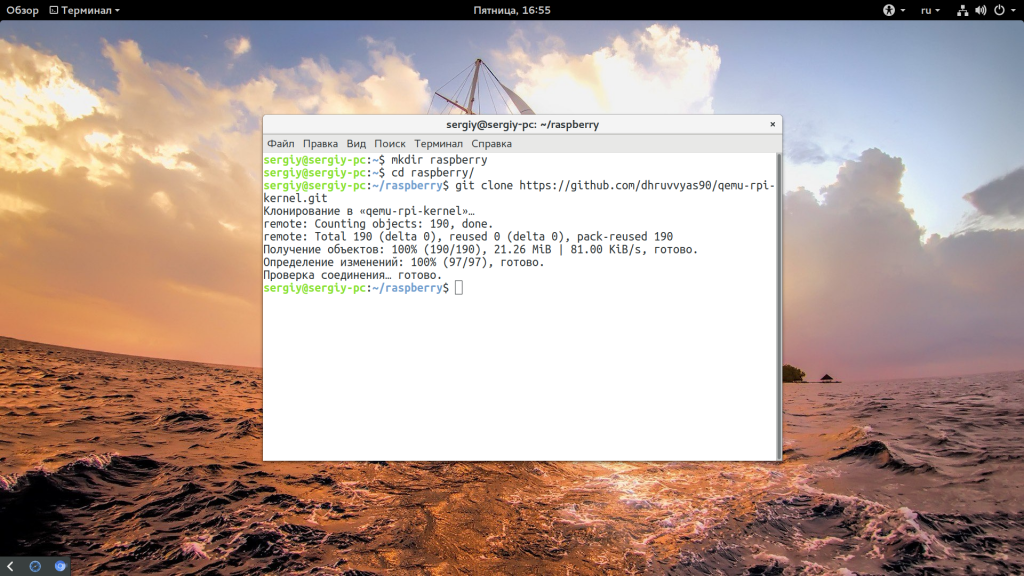Open the calendar via Пятница, 16:55 clock
The width and height of the screenshot is (1024, 576).
pyautogui.click(x=512, y=10)
